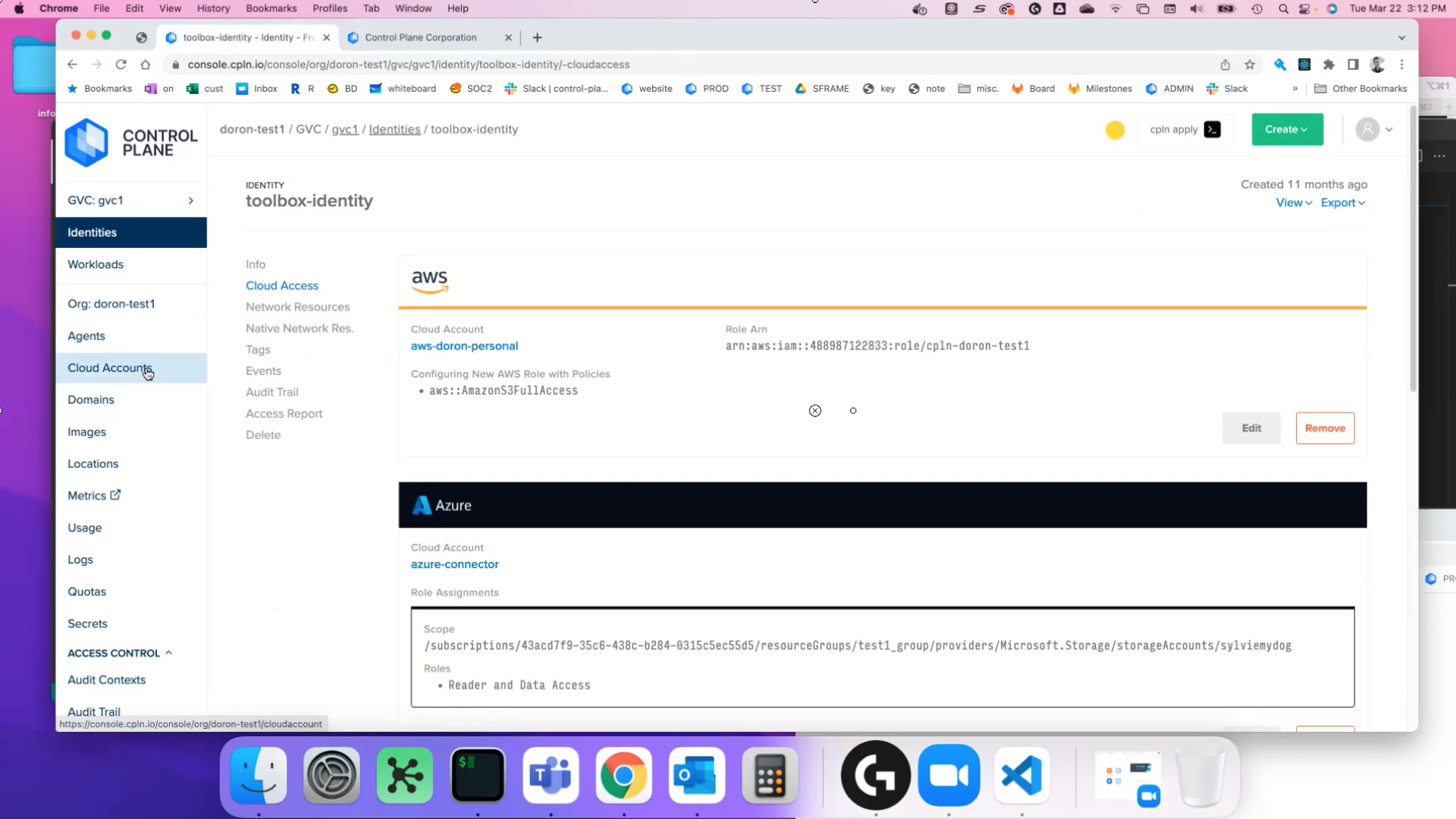Viewport: 1456px width, 819px height.
Task: Open the Export dropdown
Action: click(x=1342, y=202)
